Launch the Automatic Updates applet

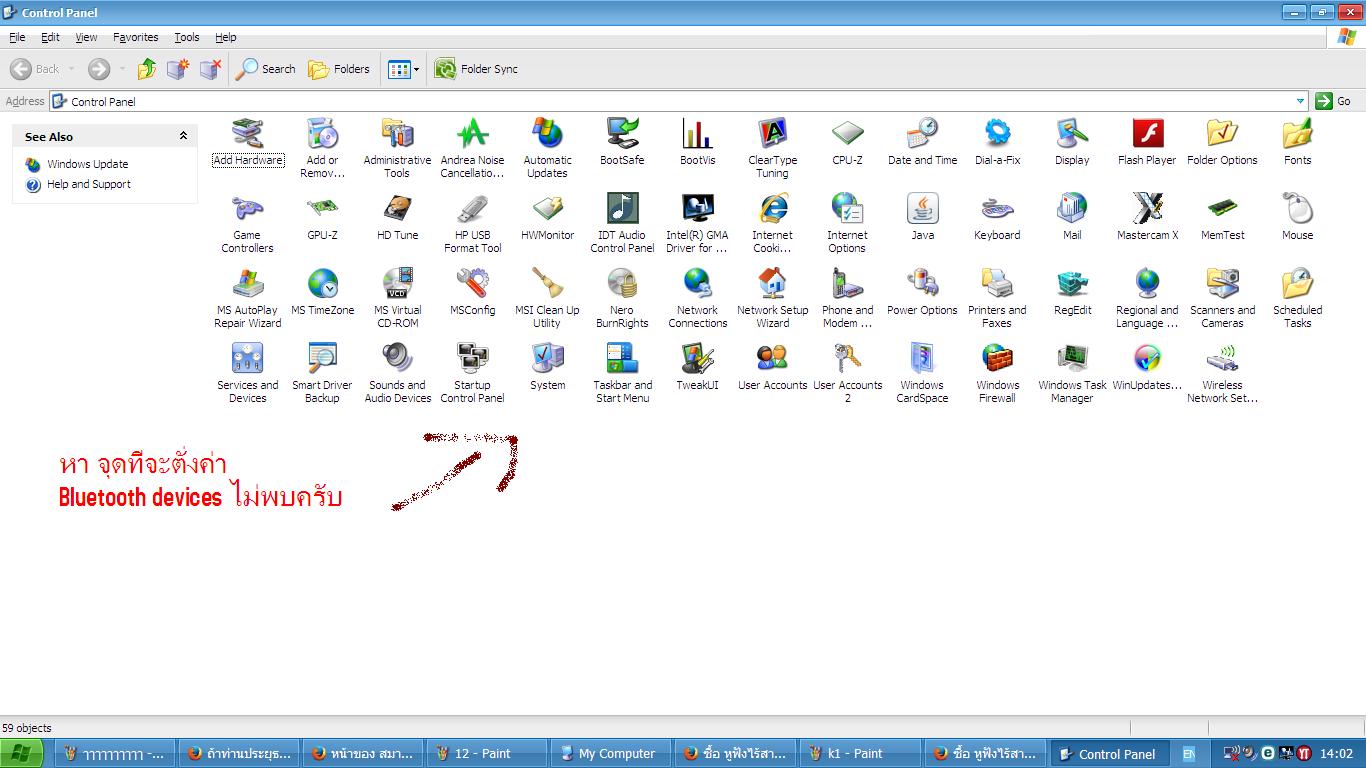point(547,149)
